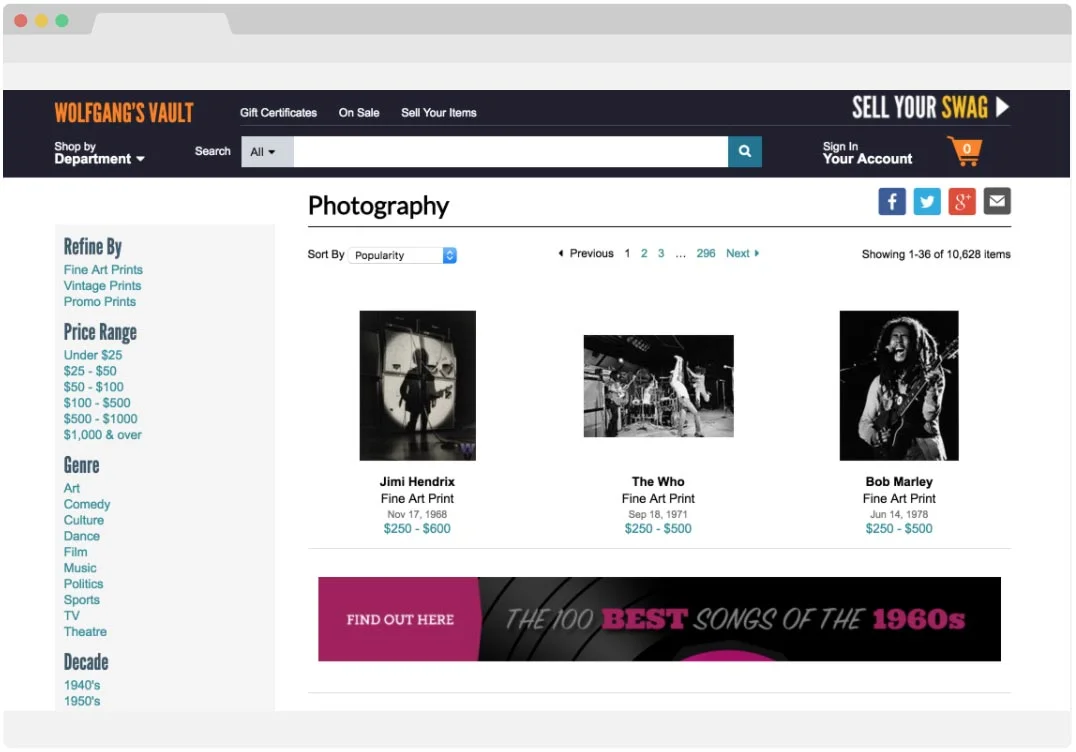Select current page 1 in pagination
The width and height of the screenshot is (1076, 752).
pos(627,253)
